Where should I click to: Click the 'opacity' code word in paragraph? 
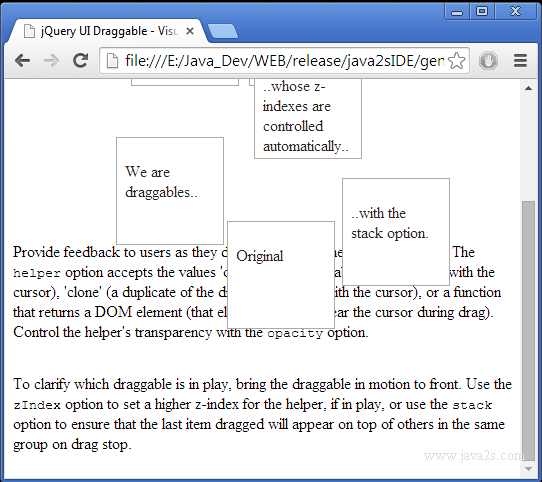[x=295, y=333]
